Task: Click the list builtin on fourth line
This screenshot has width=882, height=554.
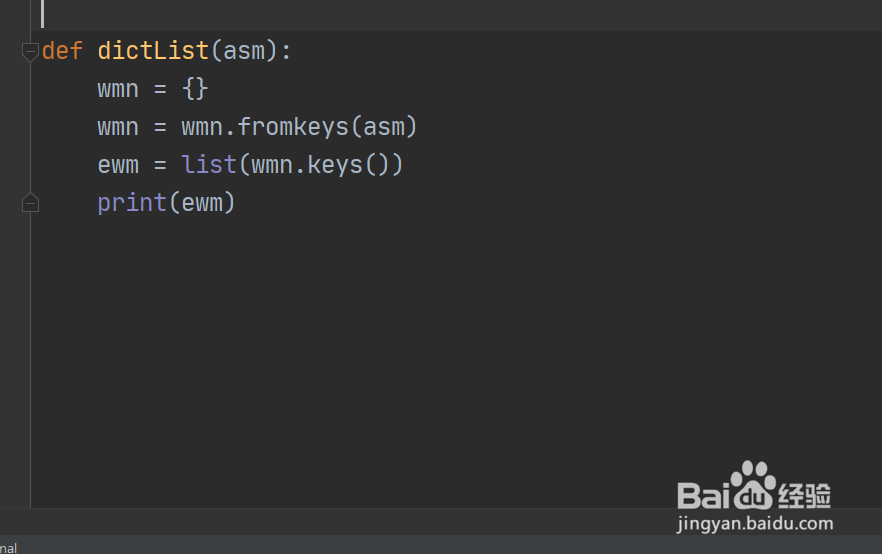Action: pos(209,165)
